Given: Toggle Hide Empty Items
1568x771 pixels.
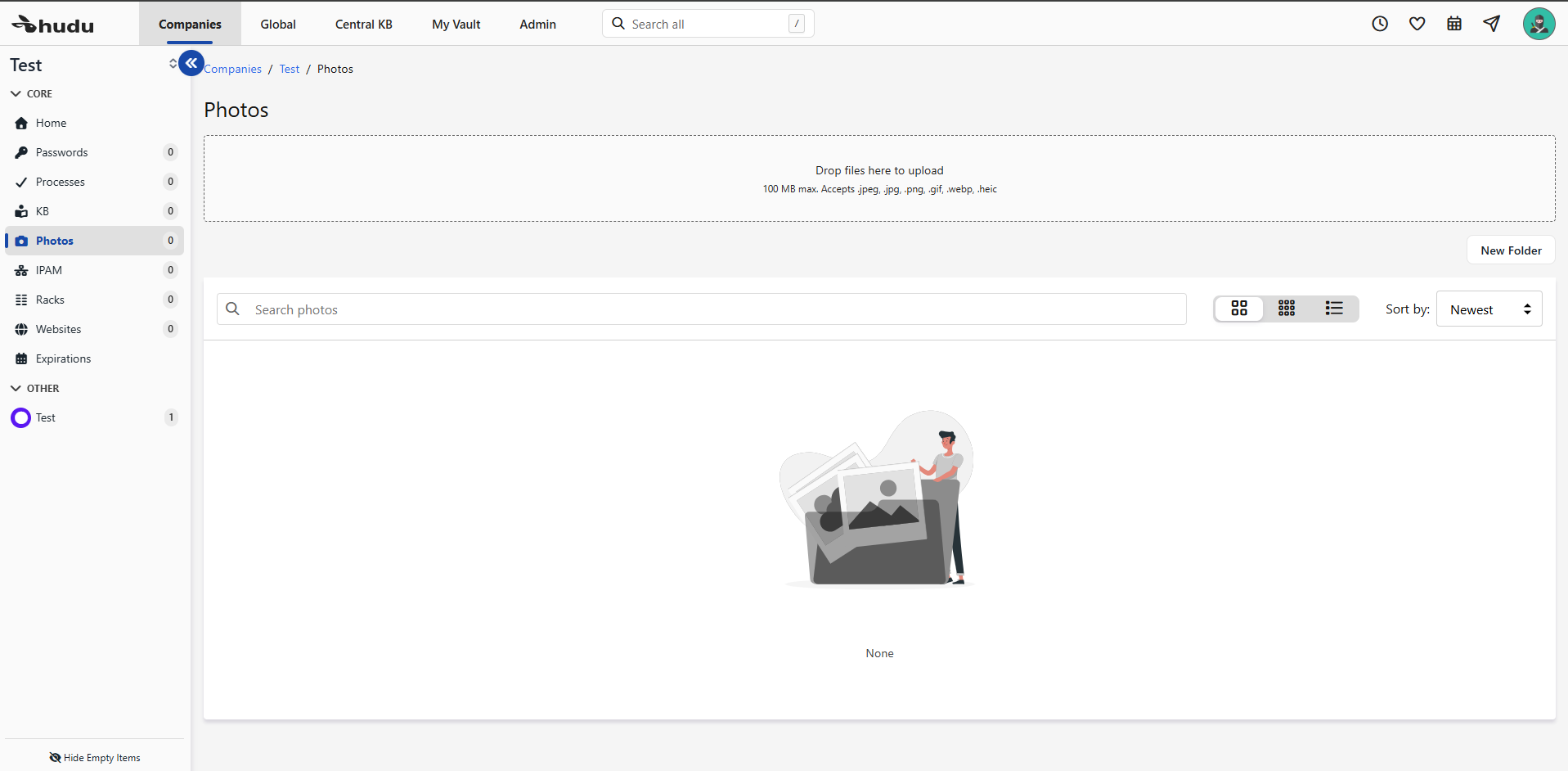Looking at the screenshot, I should point(95,758).
